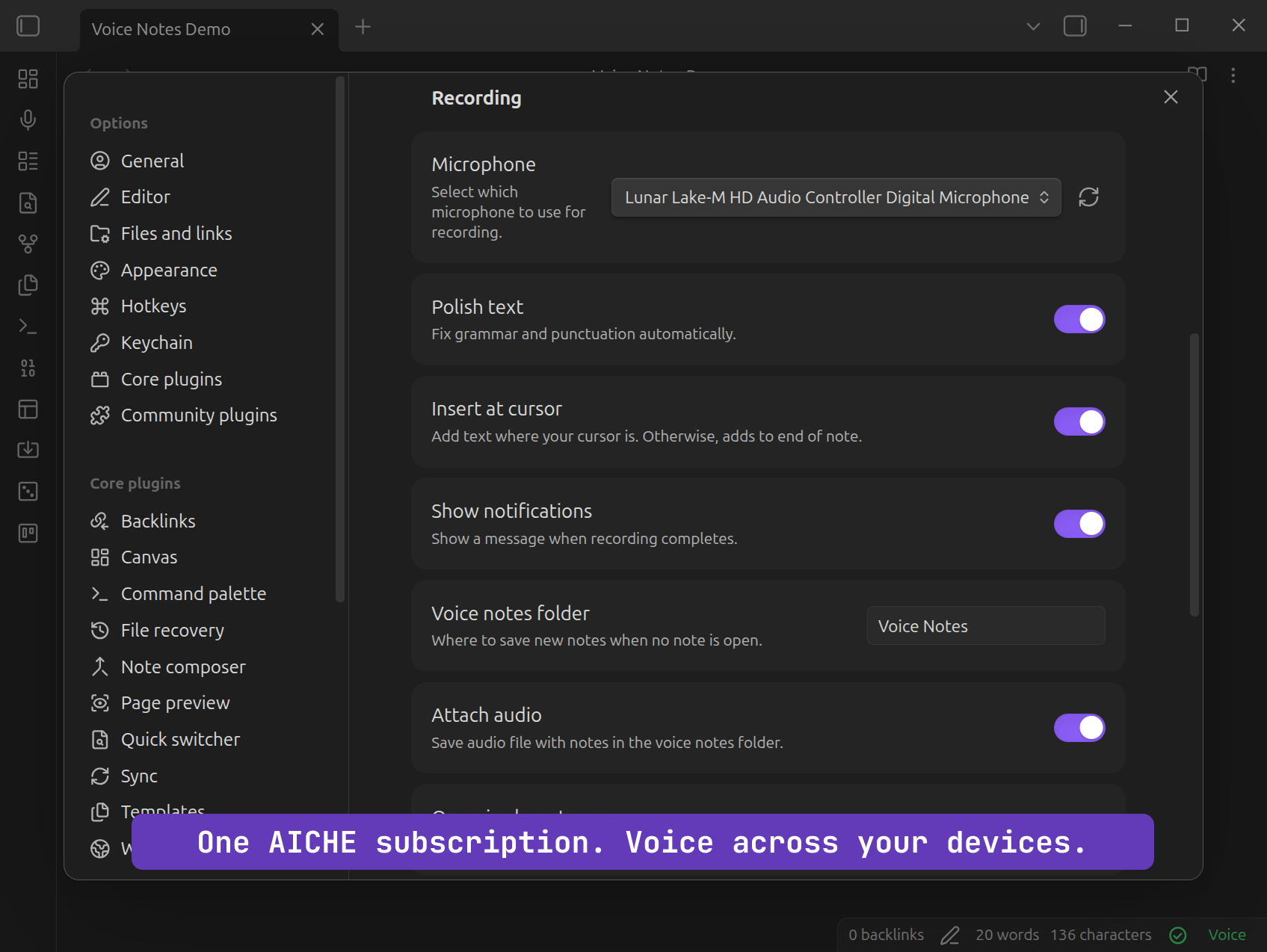Viewport: 1267px width, 952px height.
Task: Open the layout template ribbon icon
Action: pos(28,409)
